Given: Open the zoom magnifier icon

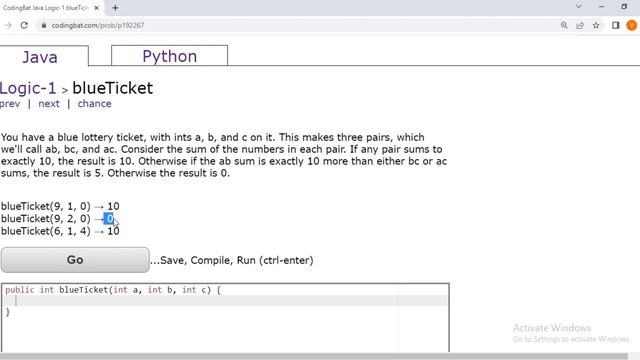Looking at the screenshot, I should coord(564,25).
